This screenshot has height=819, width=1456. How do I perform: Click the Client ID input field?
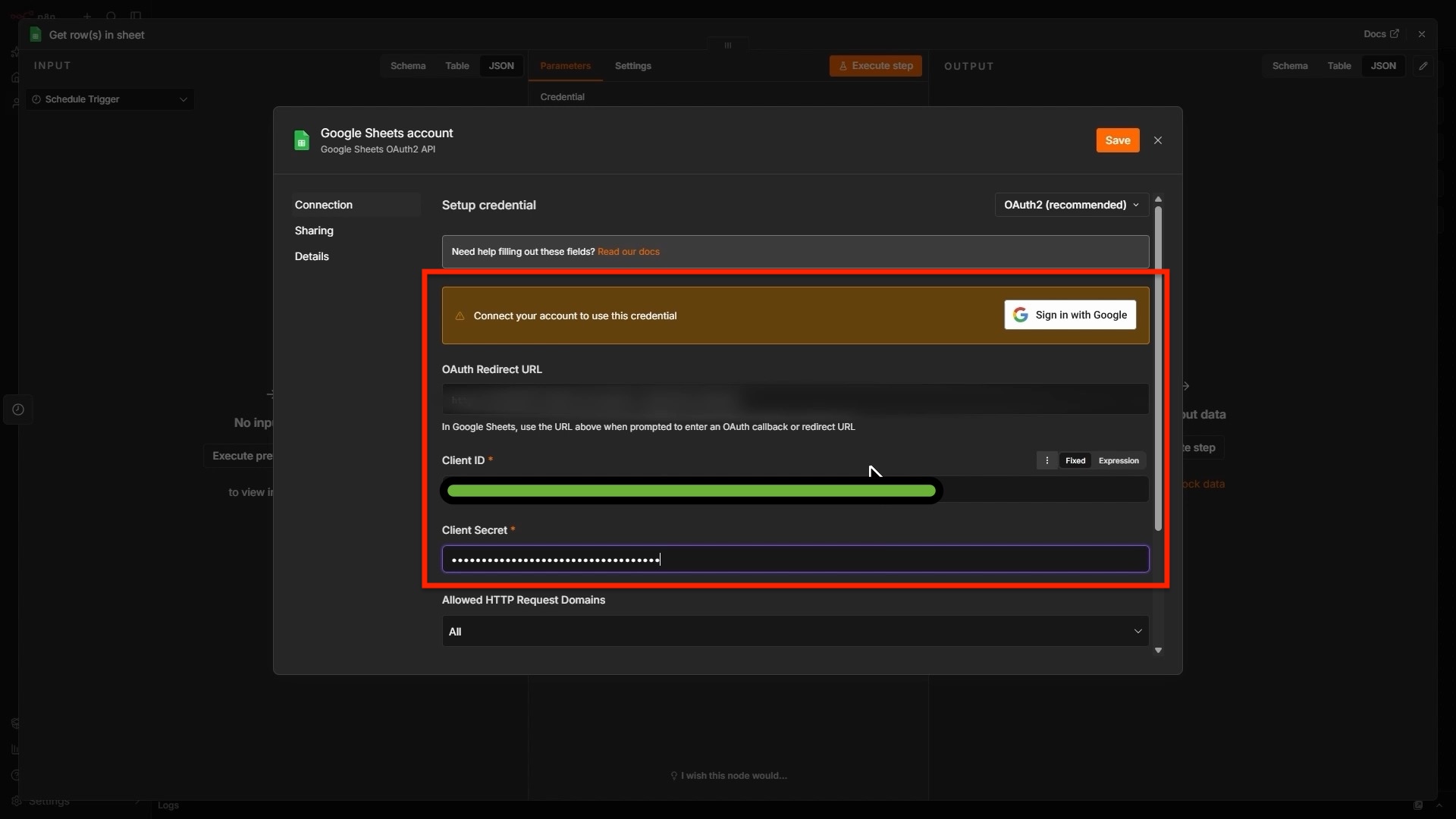[795, 490]
